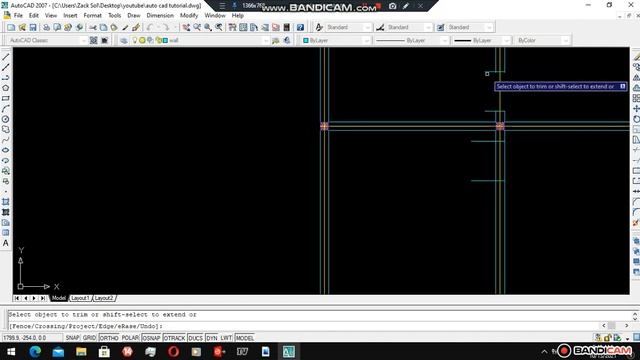Click last-tab navigation arrow beside Model
The width and height of the screenshot is (640, 360).
tap(43, 298)
